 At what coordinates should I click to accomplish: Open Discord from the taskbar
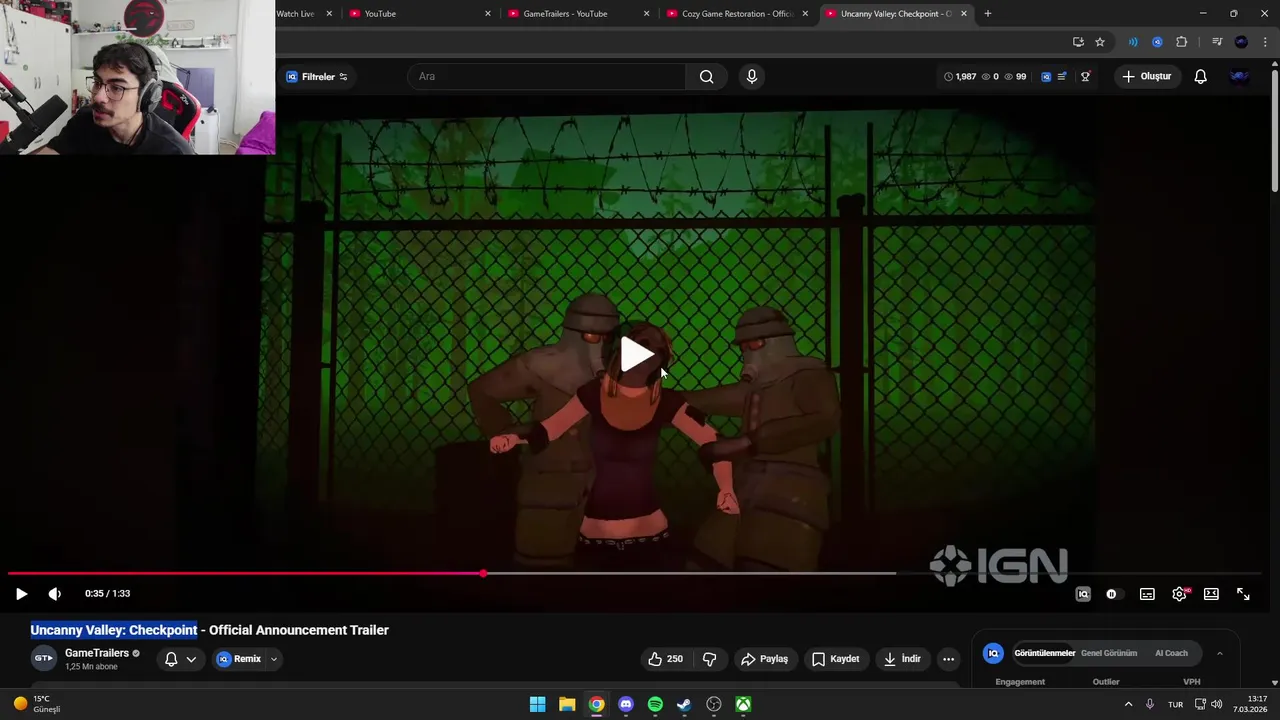pyautogui.click(x=626, y=705)
